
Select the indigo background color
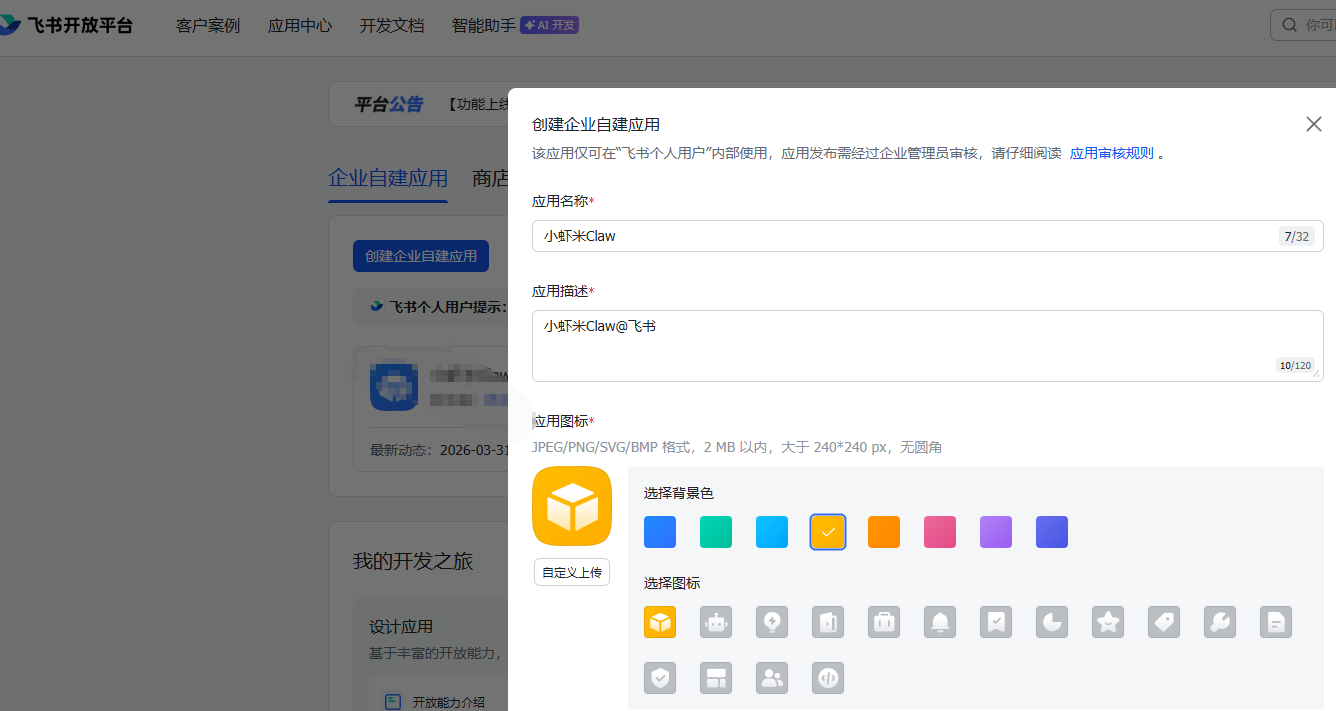1052,532
